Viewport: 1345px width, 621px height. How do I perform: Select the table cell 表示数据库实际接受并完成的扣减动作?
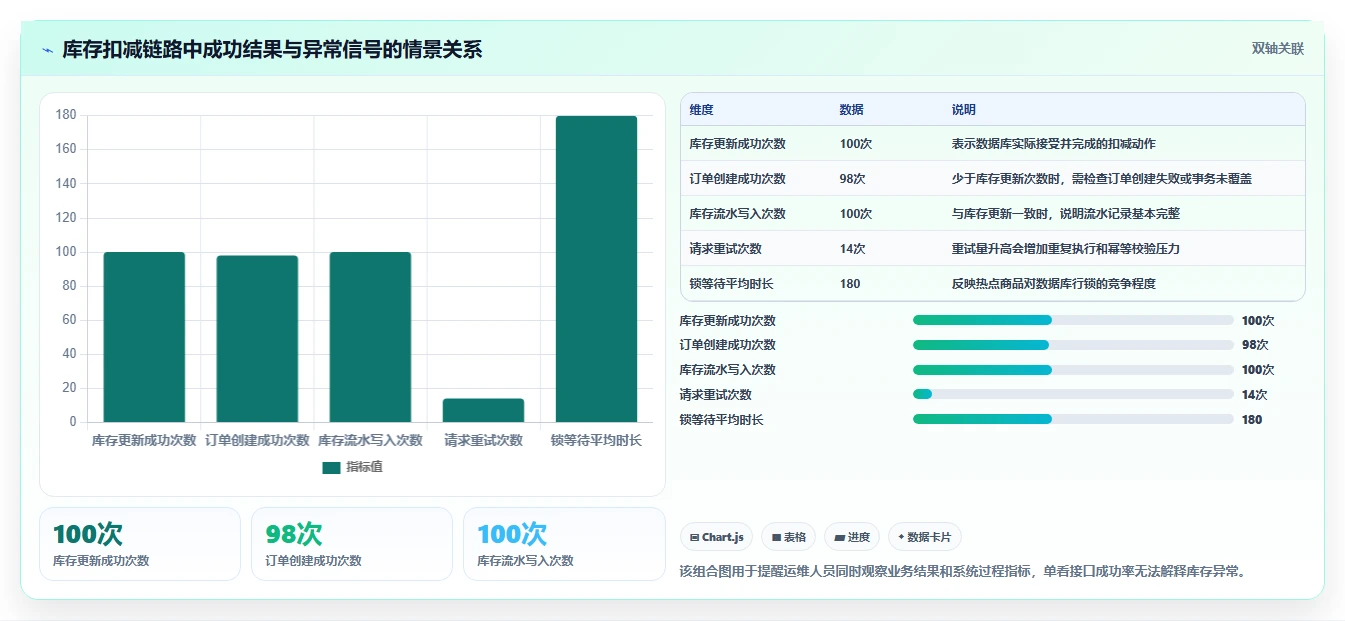(1054, 144)
